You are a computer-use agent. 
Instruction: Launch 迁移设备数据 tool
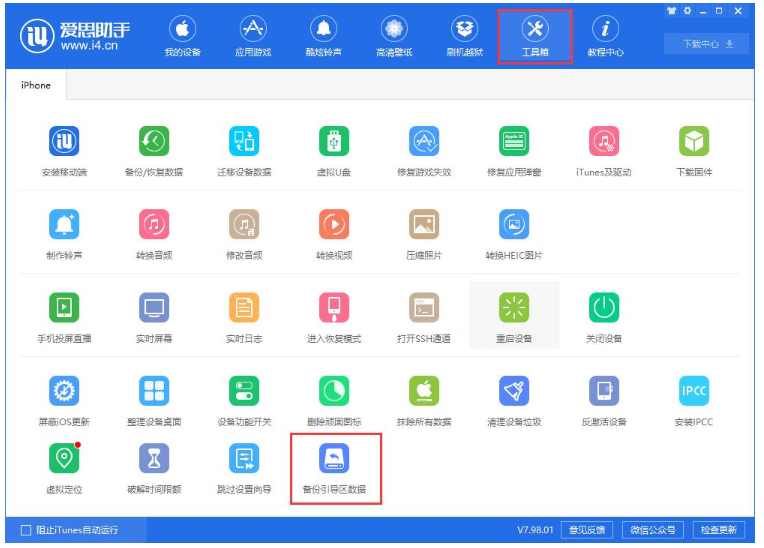[244, 141]
